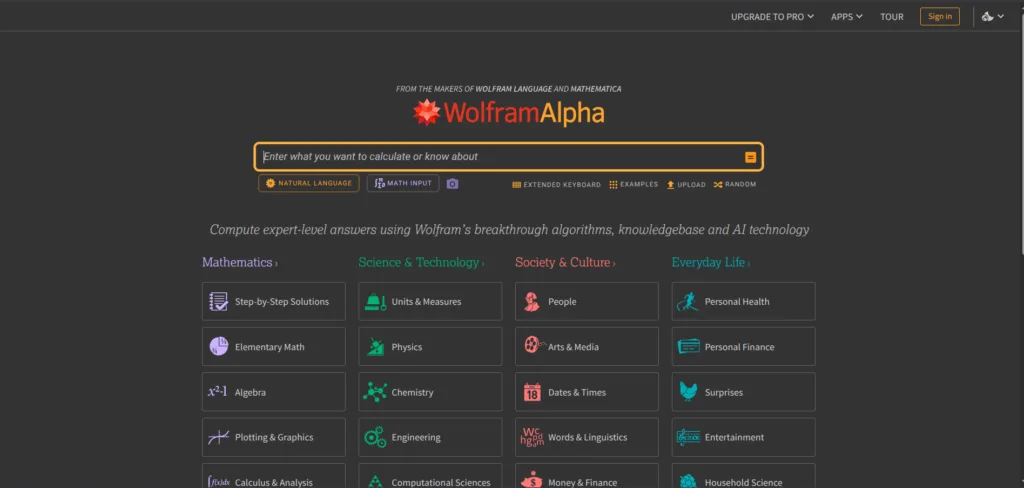Open the Entertainment topic

pyautogui.click(x=743, y=437)
